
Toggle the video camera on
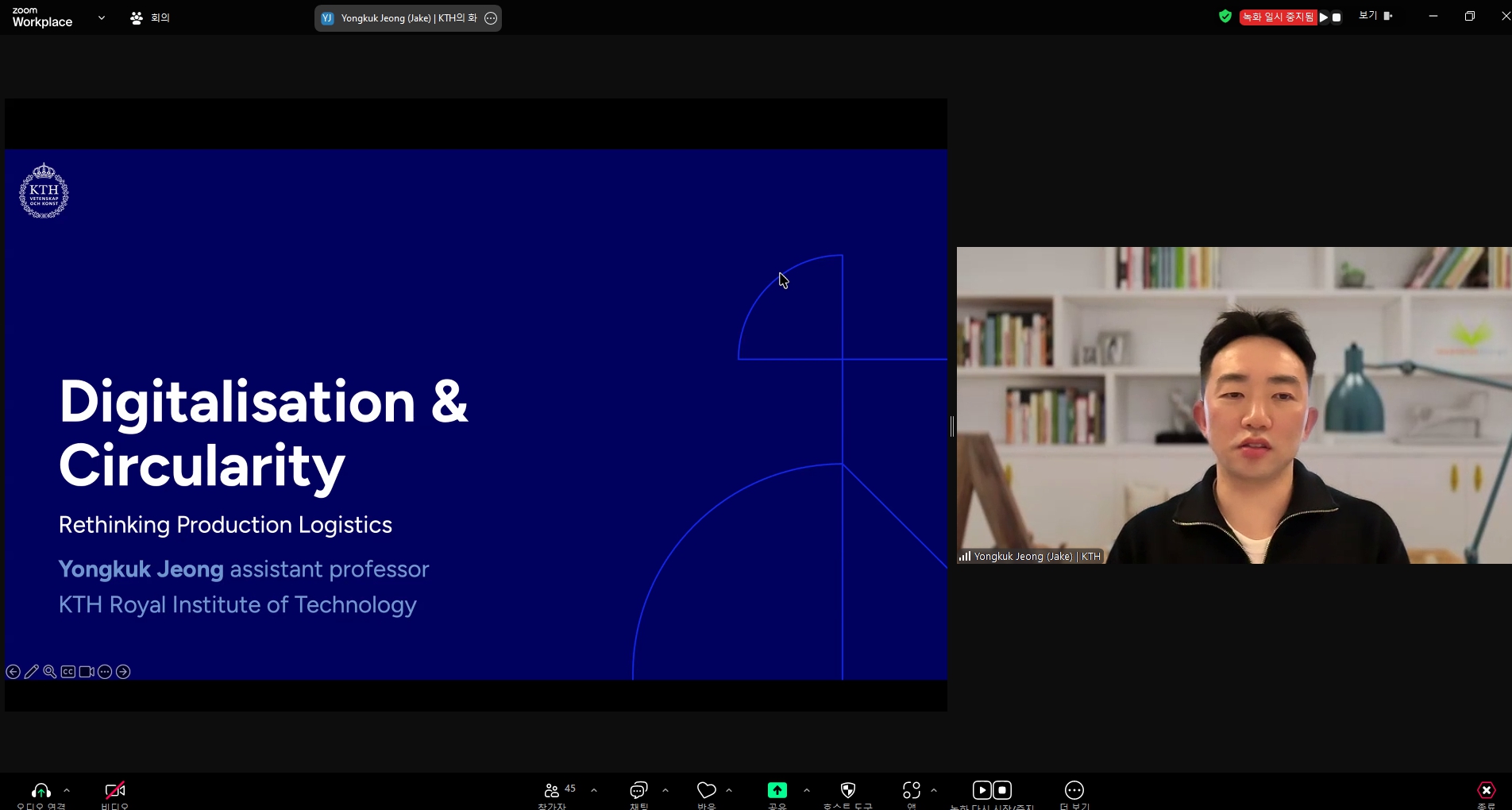point(115,790)
